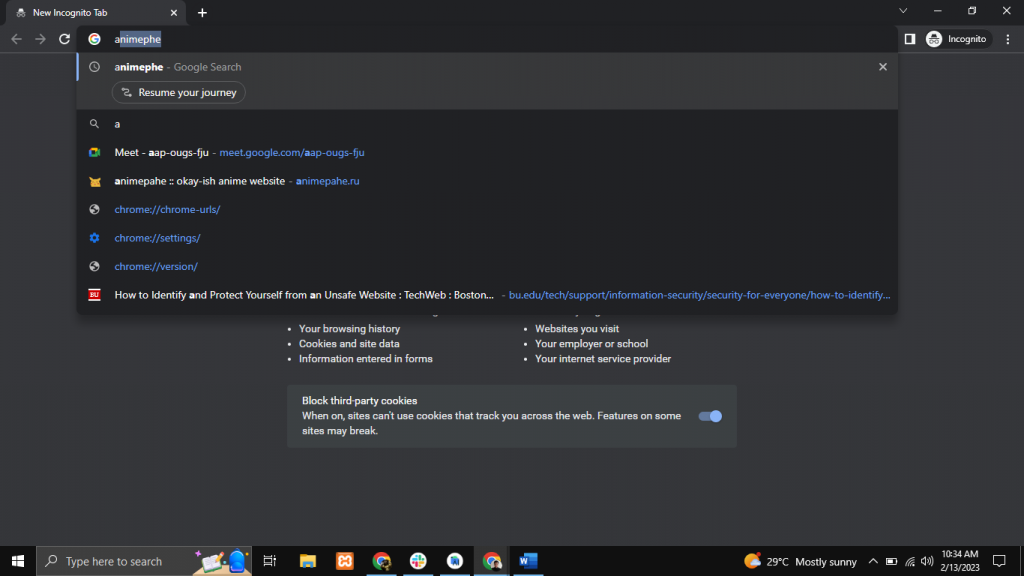Open File Explorer from taskbar
This screenshot has height=576, width=1024.
308,561
